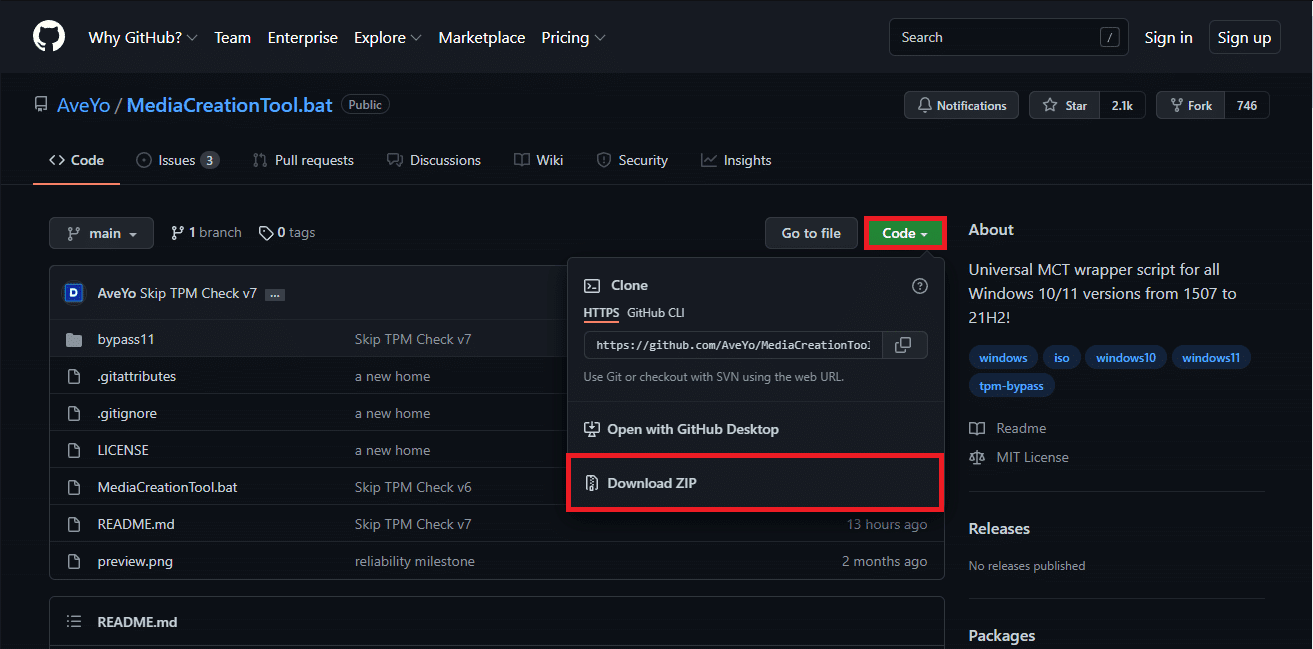Click the 746 fork count

[x=1247, y=105]
